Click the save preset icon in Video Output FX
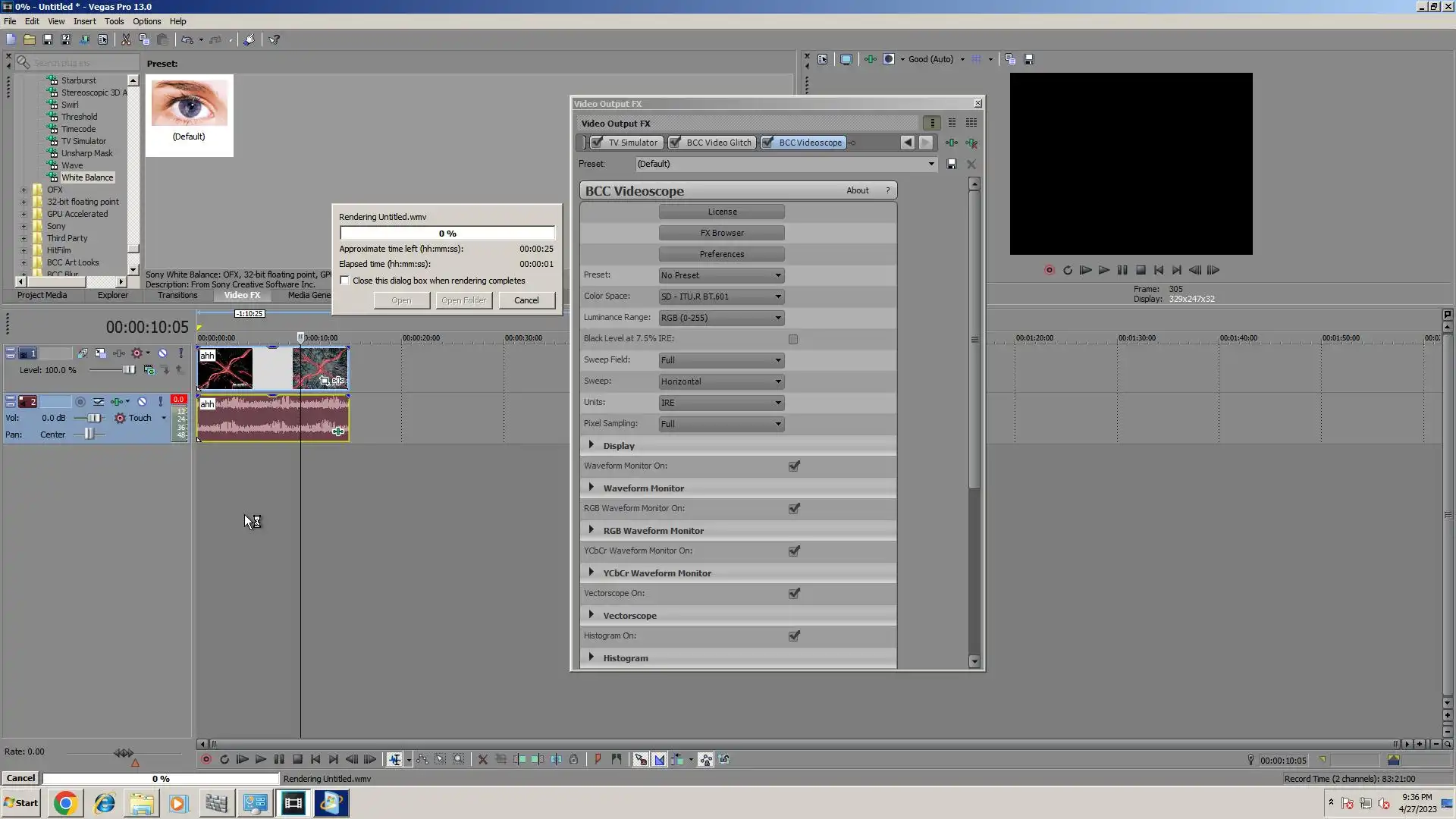The image size is (1456, 819). 952,164
